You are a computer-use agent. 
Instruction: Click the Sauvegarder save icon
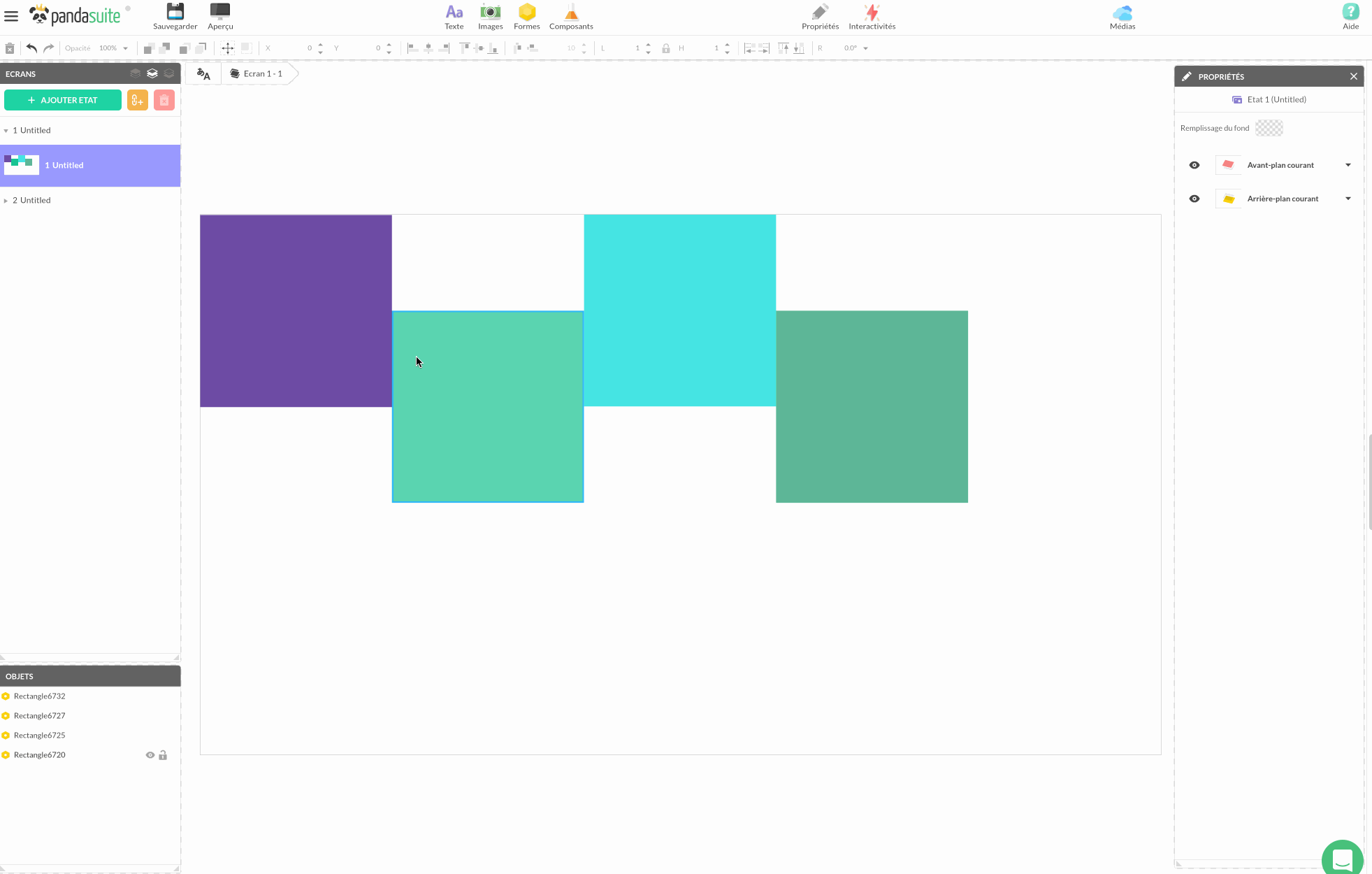coord(175,12)
